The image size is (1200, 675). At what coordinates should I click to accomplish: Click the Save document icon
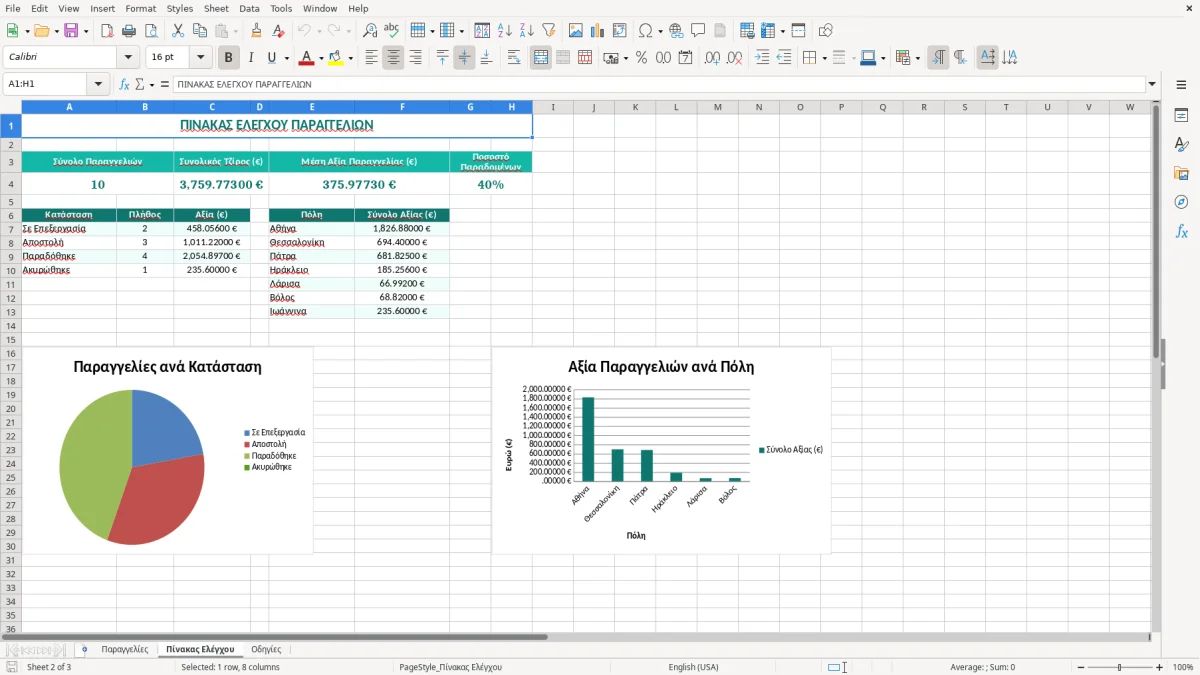tap(71, 31)
